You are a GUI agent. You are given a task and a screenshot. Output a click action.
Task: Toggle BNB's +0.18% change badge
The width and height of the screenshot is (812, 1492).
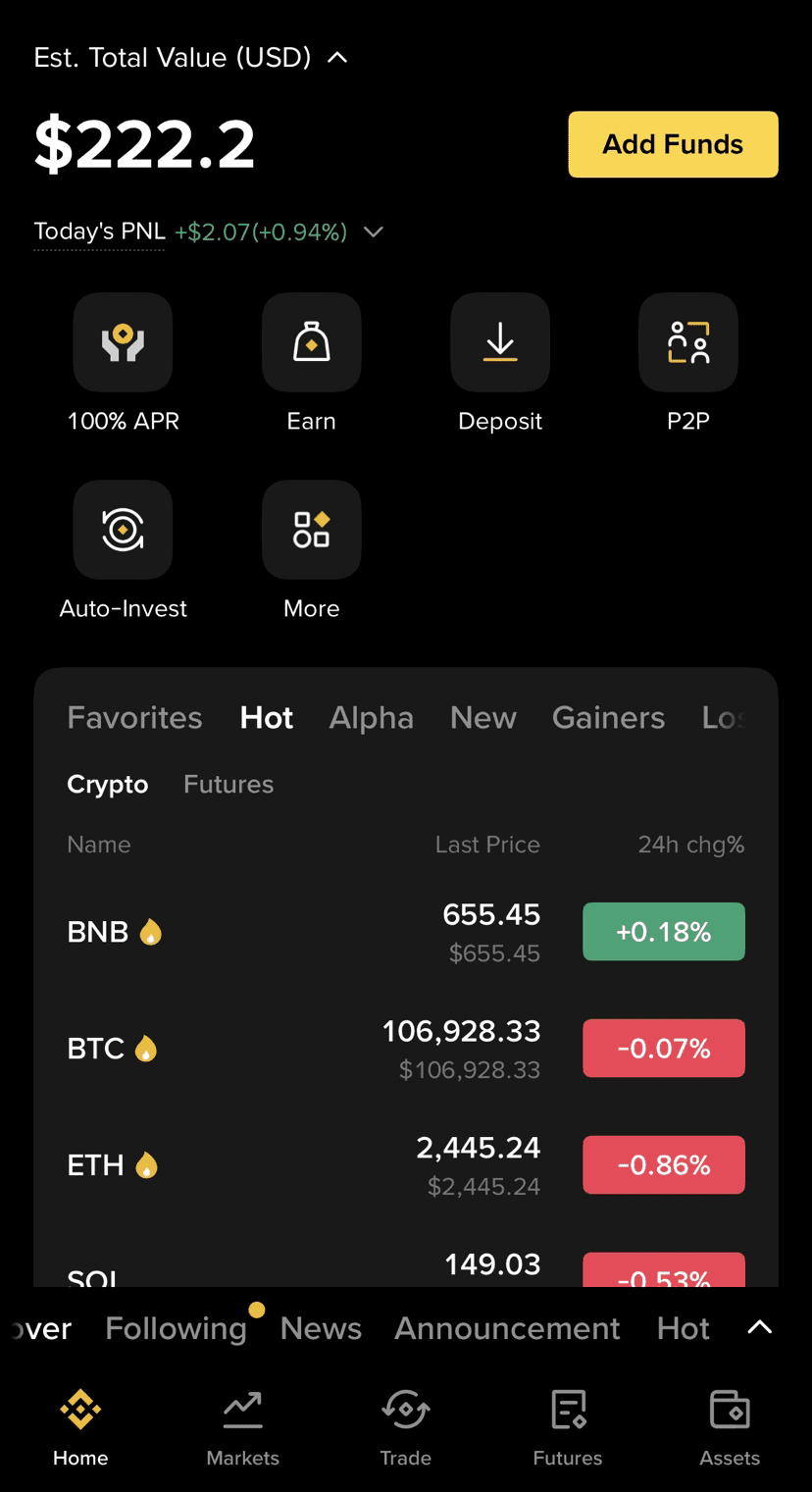pyautogui.click(x=664, y=932)
